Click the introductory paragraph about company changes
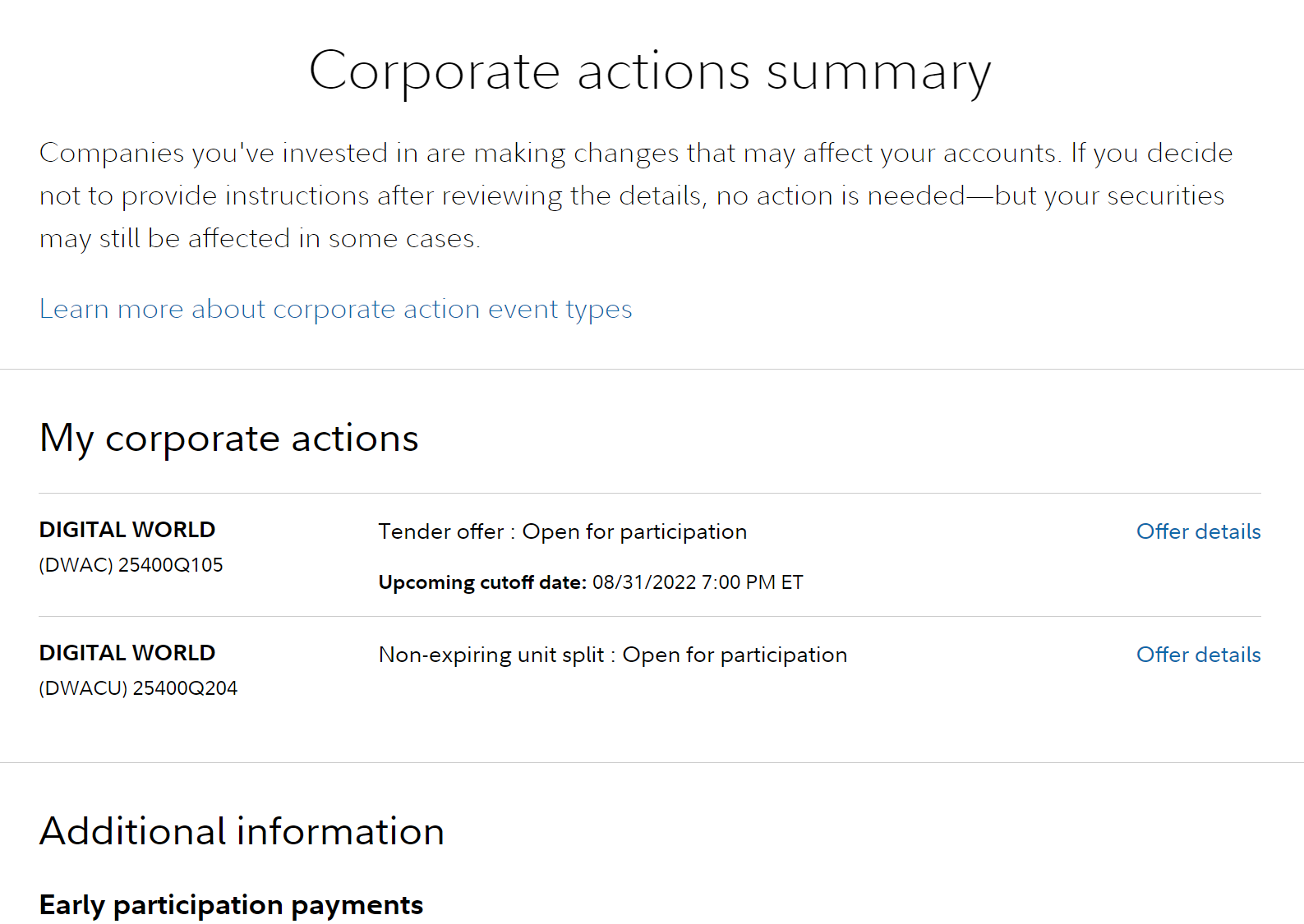Screen dimensions: 1304x924 [636, 195]
